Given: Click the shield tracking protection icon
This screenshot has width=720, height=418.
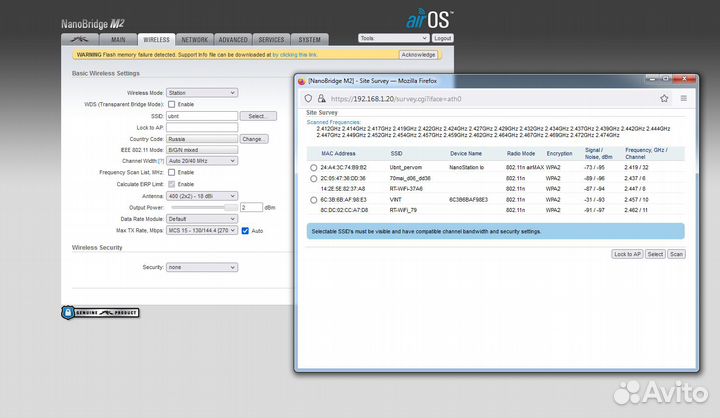Looking at the screenshot, I should point(308,98).
